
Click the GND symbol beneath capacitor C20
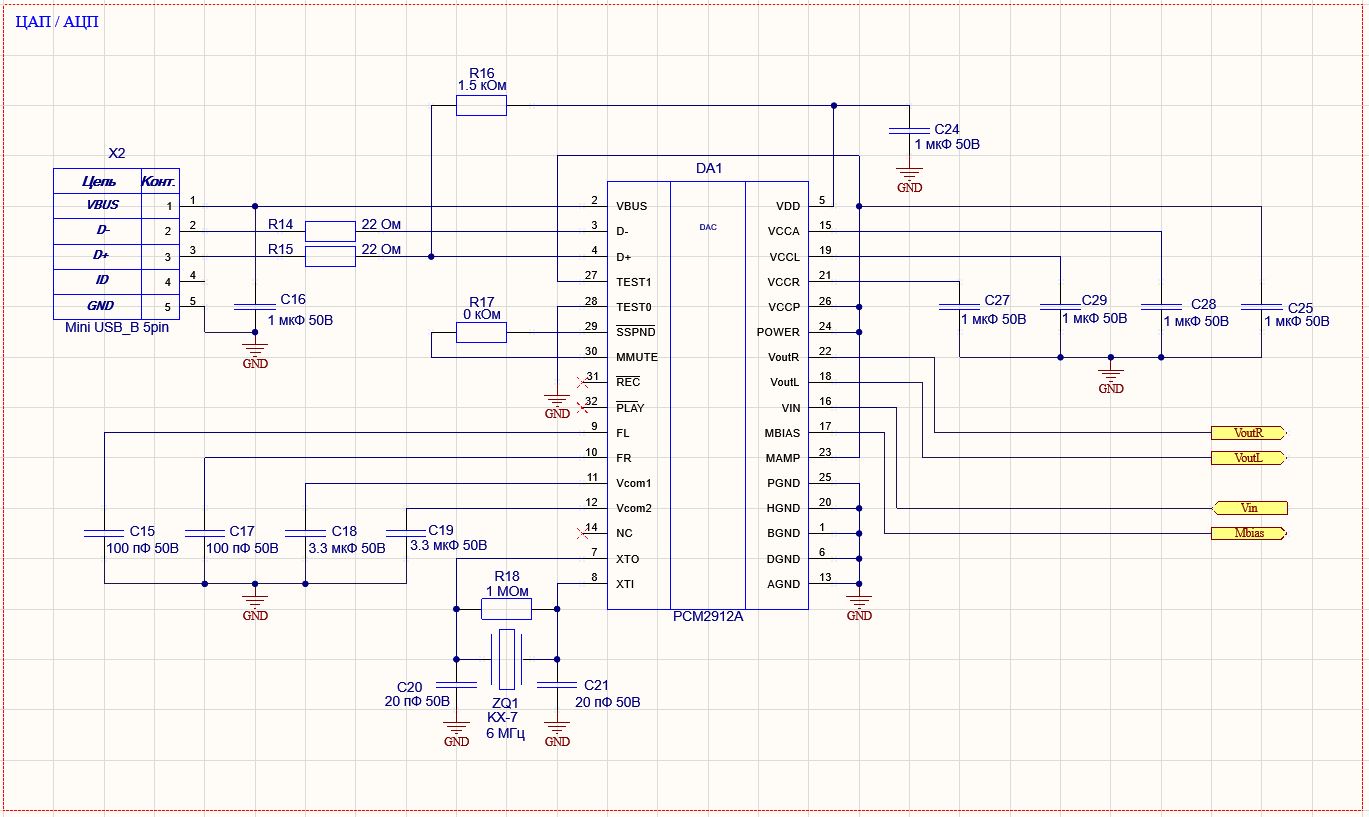click(x=456, y=734)
